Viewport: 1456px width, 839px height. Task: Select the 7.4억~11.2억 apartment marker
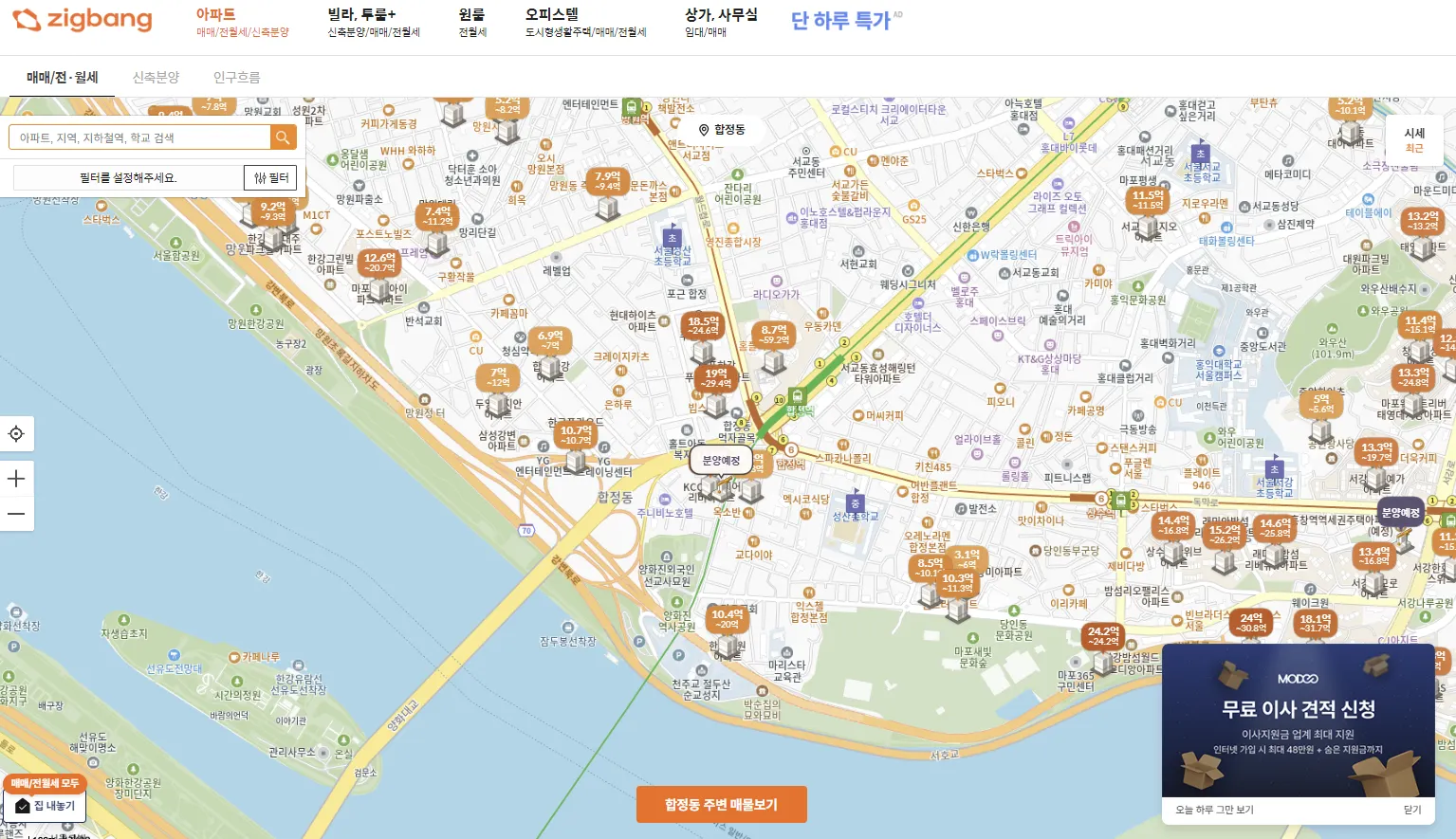tap(438, 216)
